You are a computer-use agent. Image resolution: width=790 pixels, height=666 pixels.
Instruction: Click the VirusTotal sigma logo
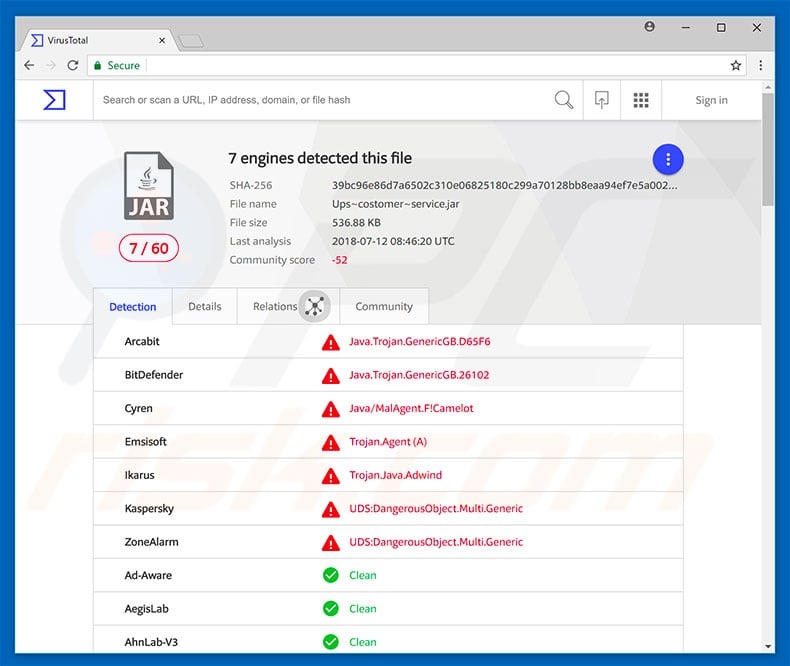[54, 100]
